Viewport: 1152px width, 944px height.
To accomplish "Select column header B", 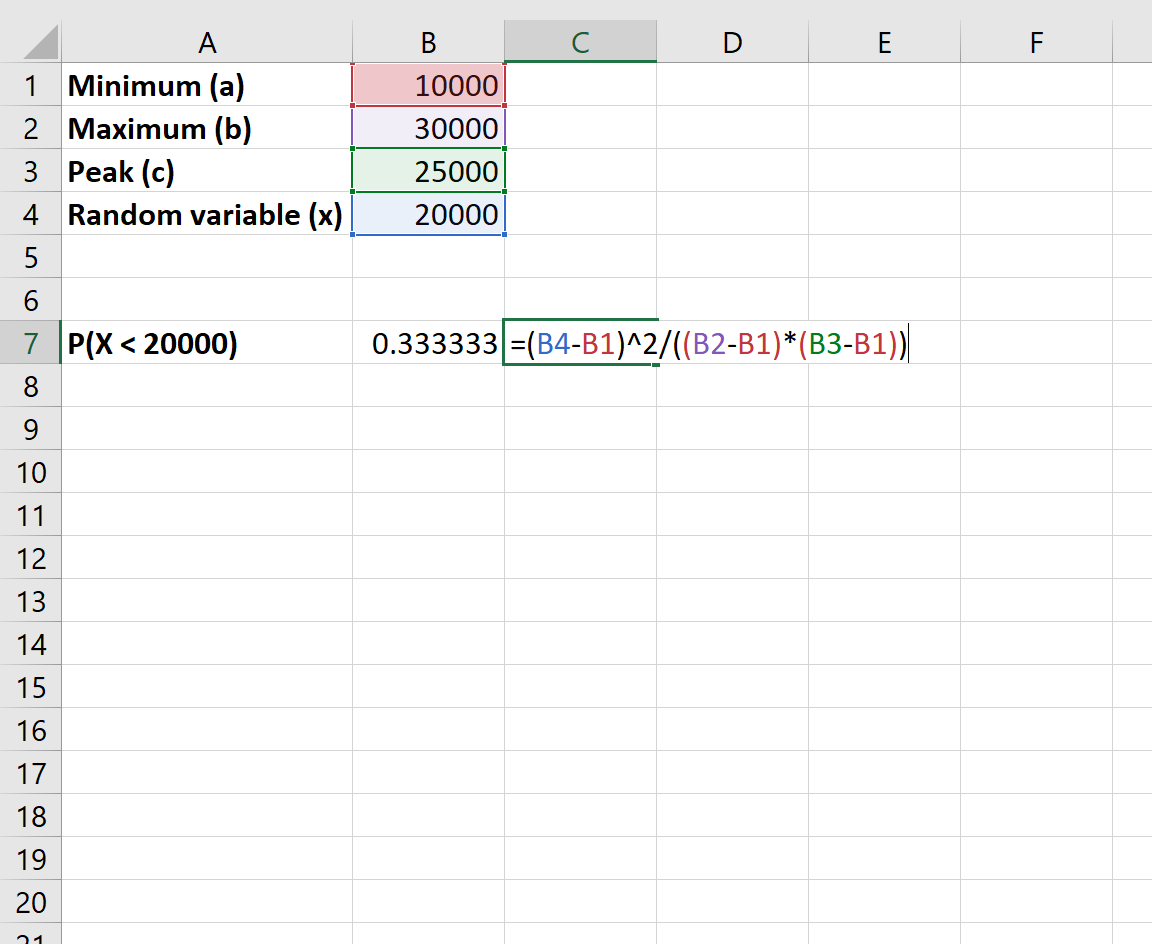I will 428,40.
